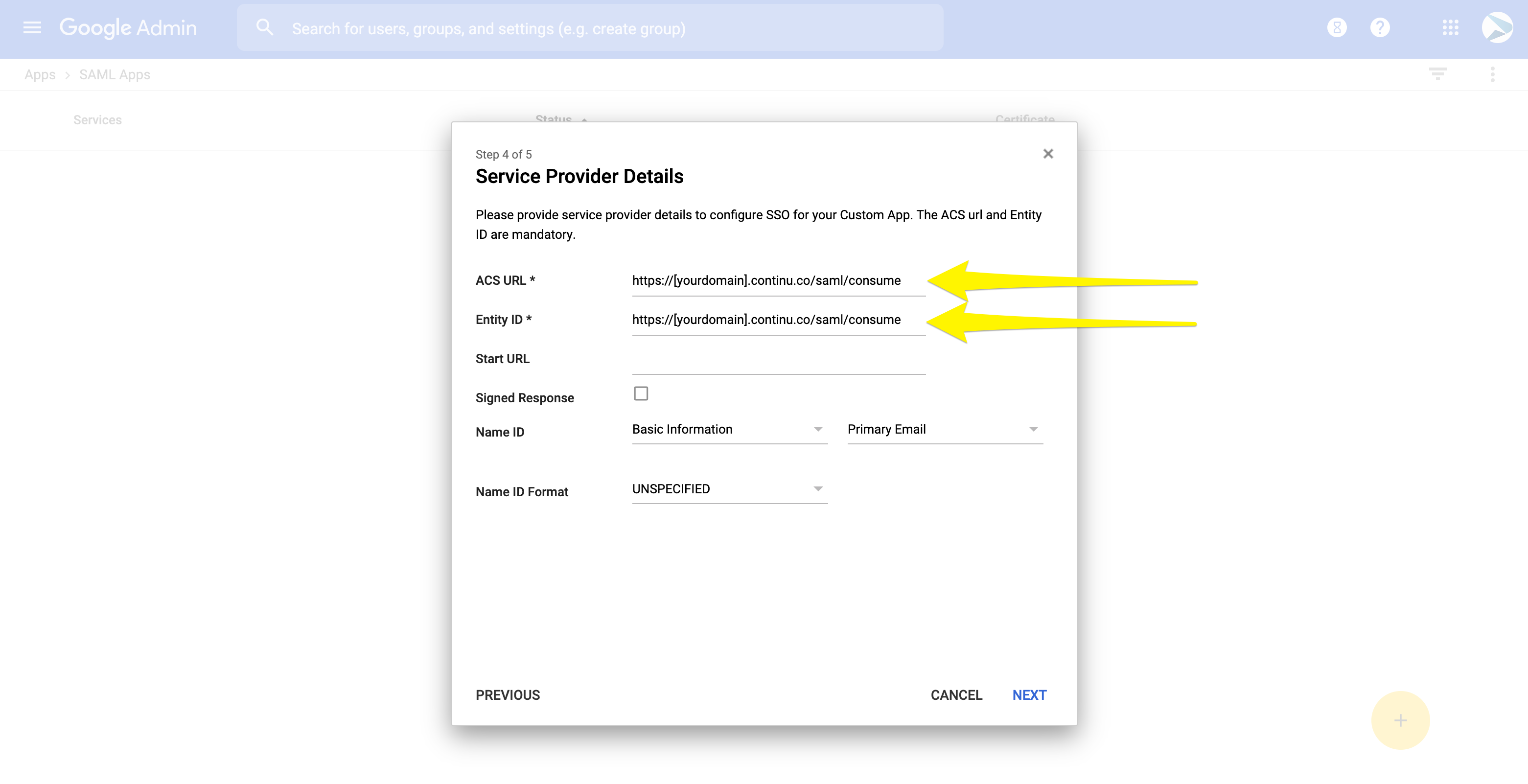Open the three-dot more options menu

click(1492, 74)
